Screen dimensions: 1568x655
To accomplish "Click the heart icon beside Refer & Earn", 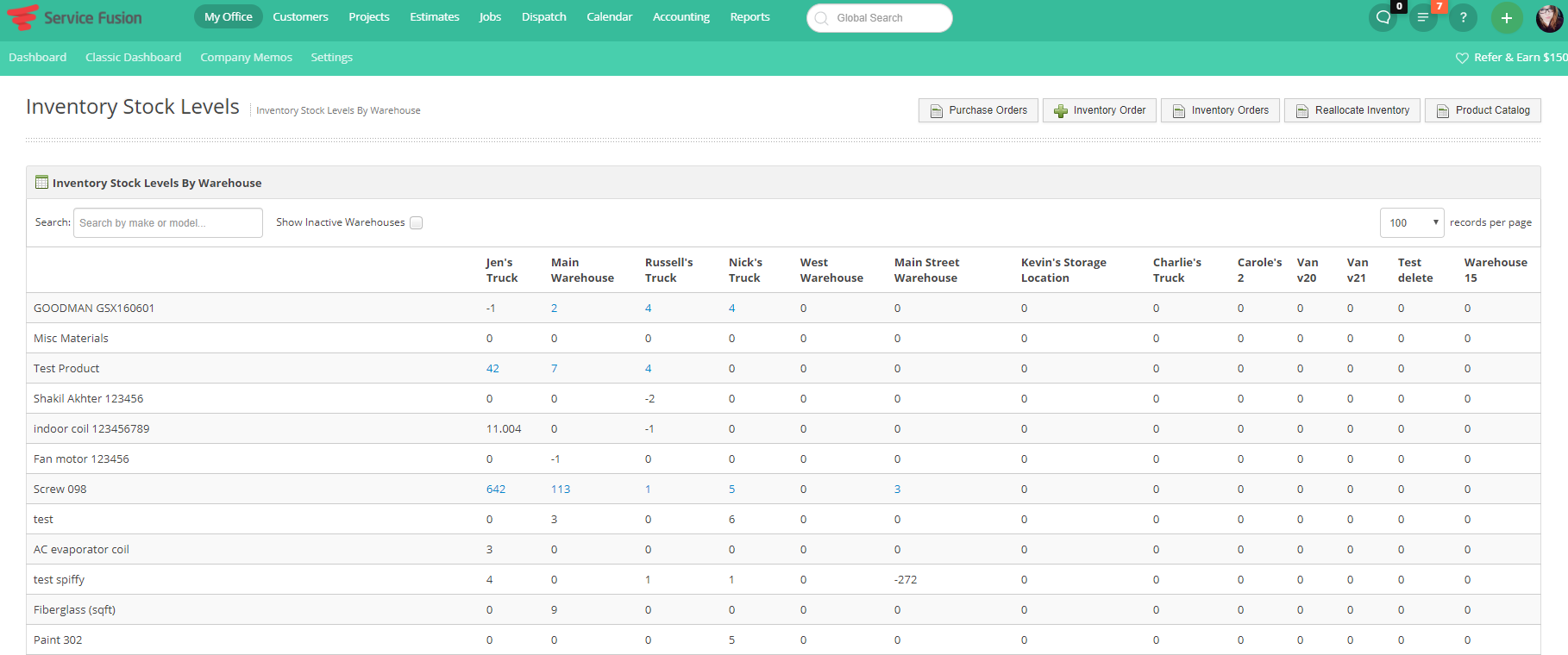I will [x=1462, y=58].
